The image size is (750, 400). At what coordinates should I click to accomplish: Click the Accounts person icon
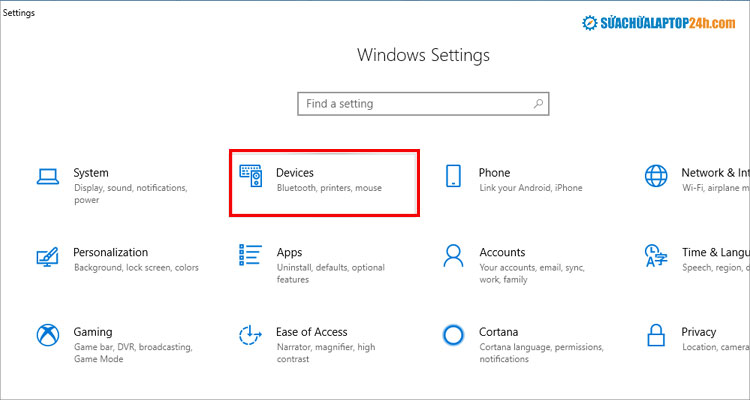point(453,256)
